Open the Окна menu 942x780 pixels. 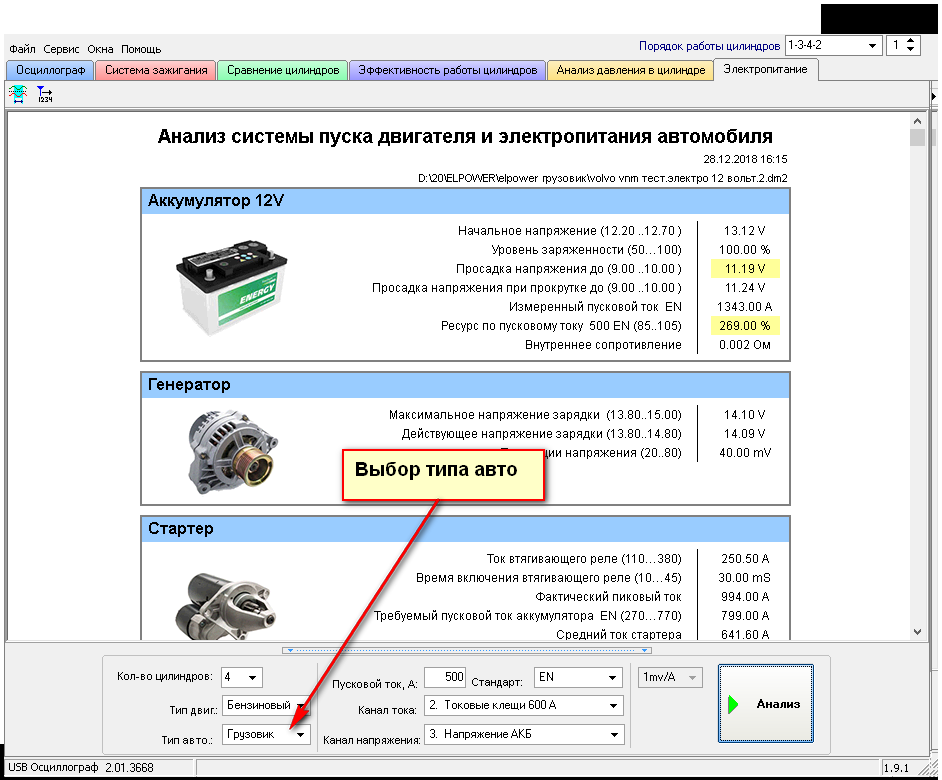[100, 49]
